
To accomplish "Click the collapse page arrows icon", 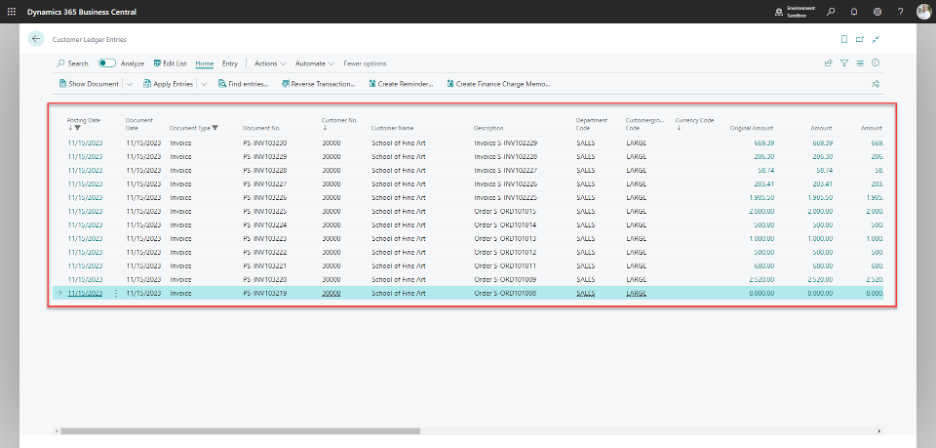I will (876, 39).
